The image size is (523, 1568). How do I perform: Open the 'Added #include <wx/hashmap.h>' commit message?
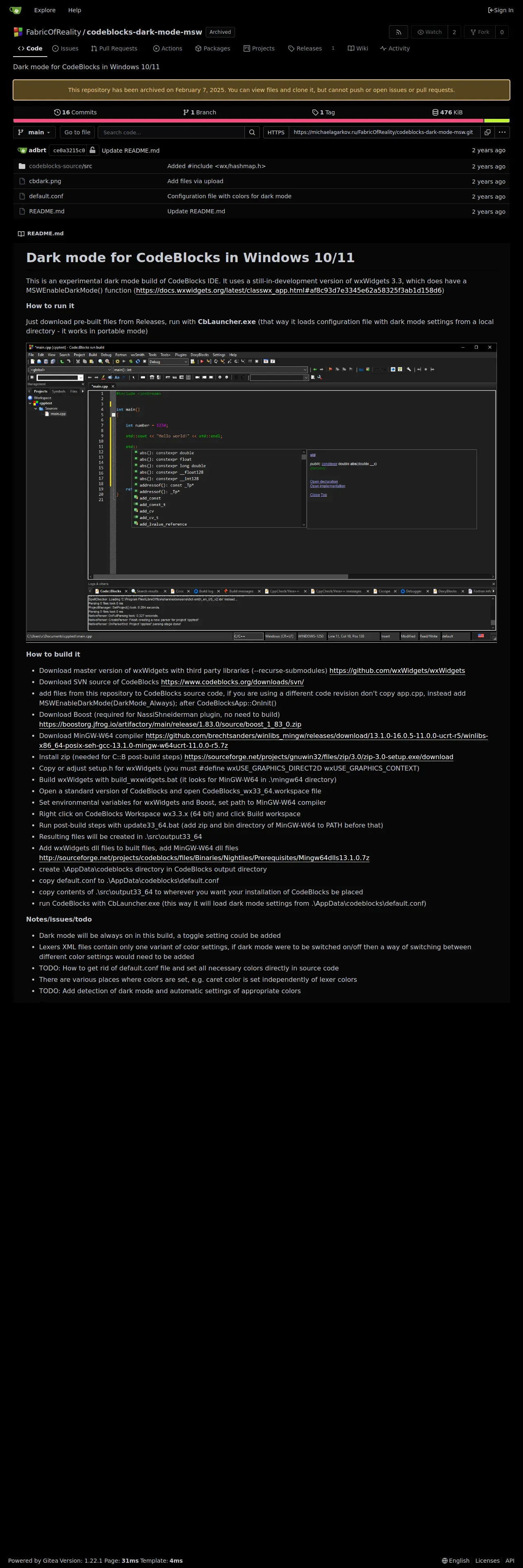click(x=216, y=166)
